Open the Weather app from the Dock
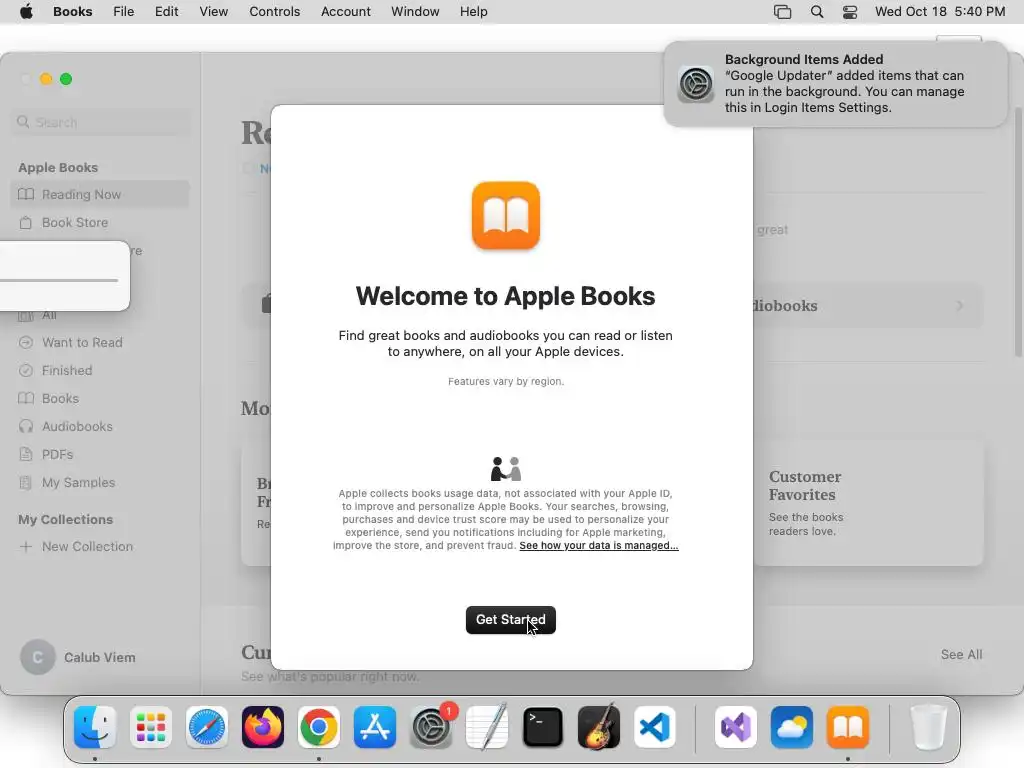The height and width of the screenshot is (768, 1024). pos(792,727)
